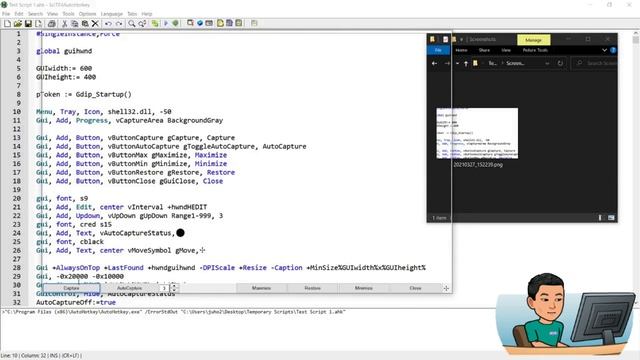Go back in the Screenshots Explorer window
Screen dimensions: 640x360
(434, 64)
